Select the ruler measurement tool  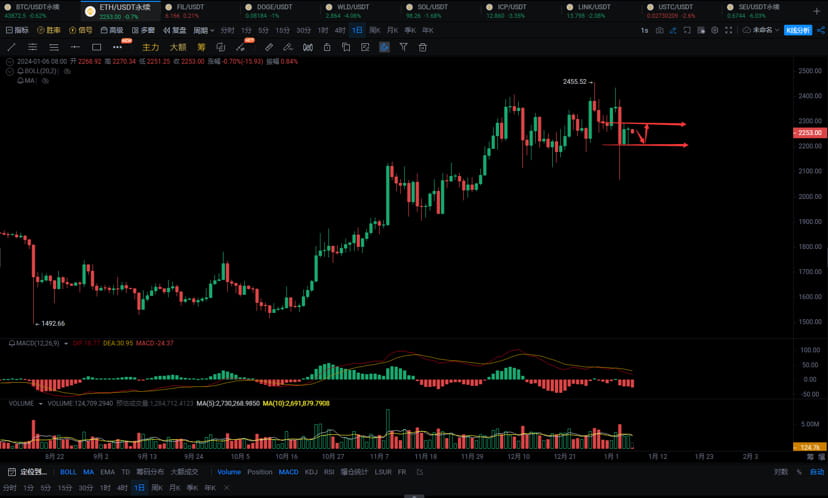pyautogui.click(x=269, y=48)
